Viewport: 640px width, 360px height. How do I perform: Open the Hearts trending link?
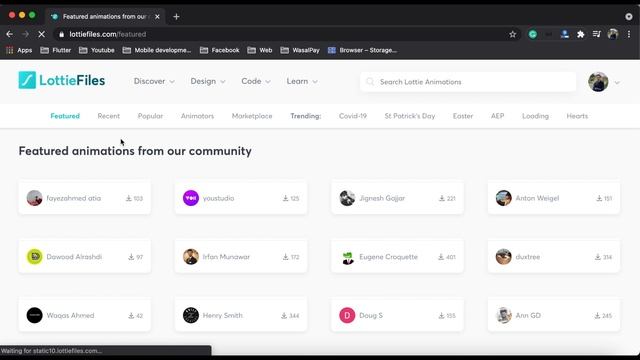[x=577, y=116]
